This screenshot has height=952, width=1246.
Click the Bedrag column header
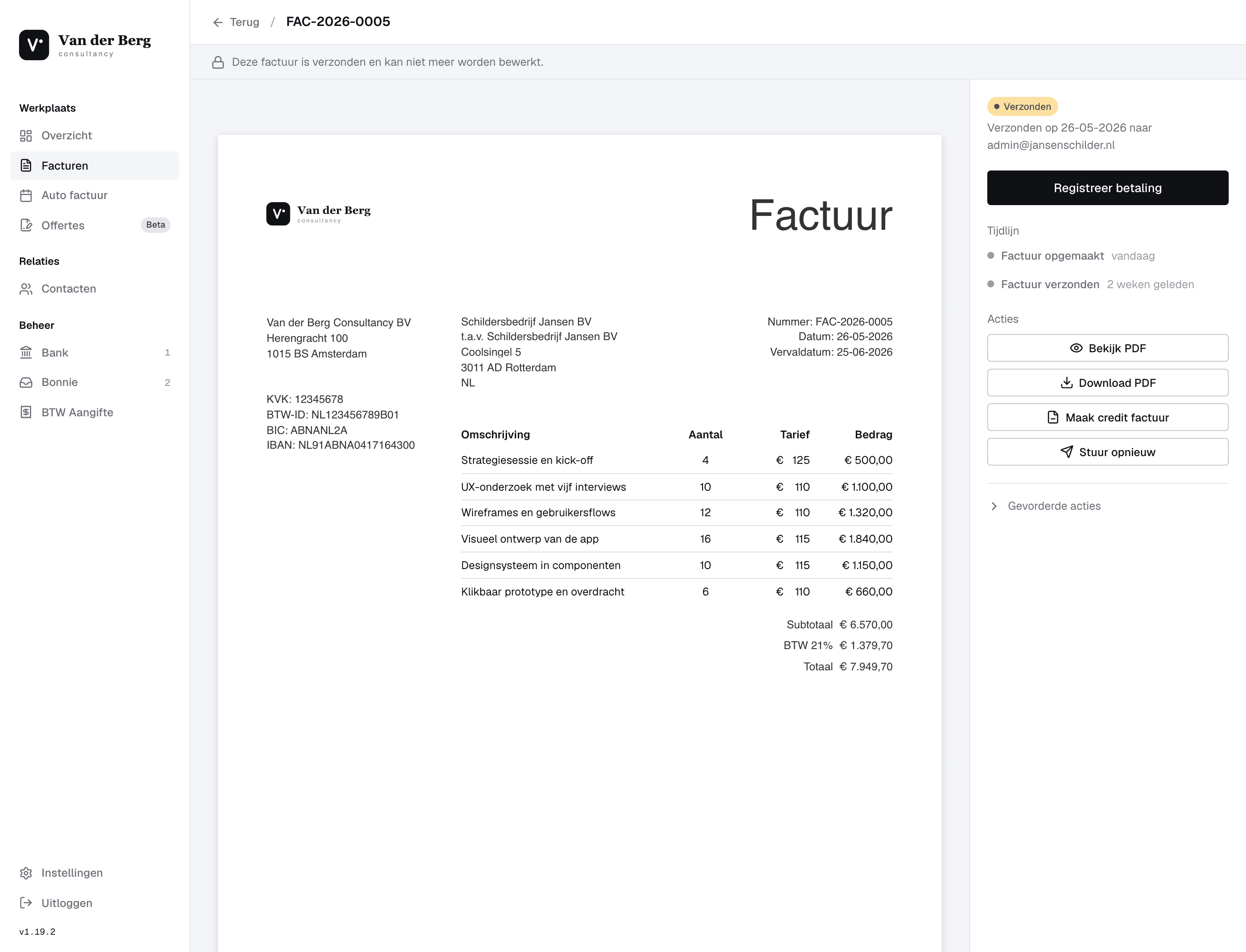click(x=873, y=434)
